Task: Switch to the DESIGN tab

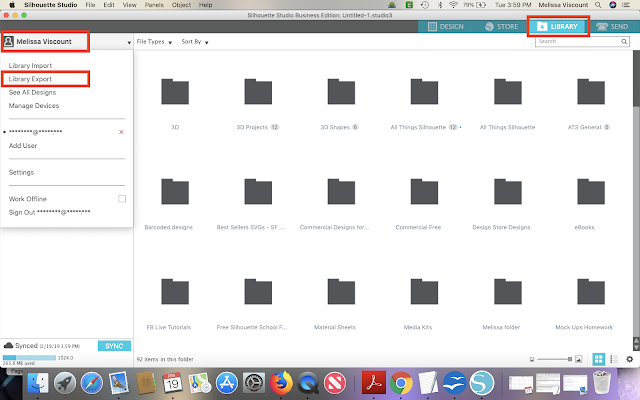Action: point(445,27)
